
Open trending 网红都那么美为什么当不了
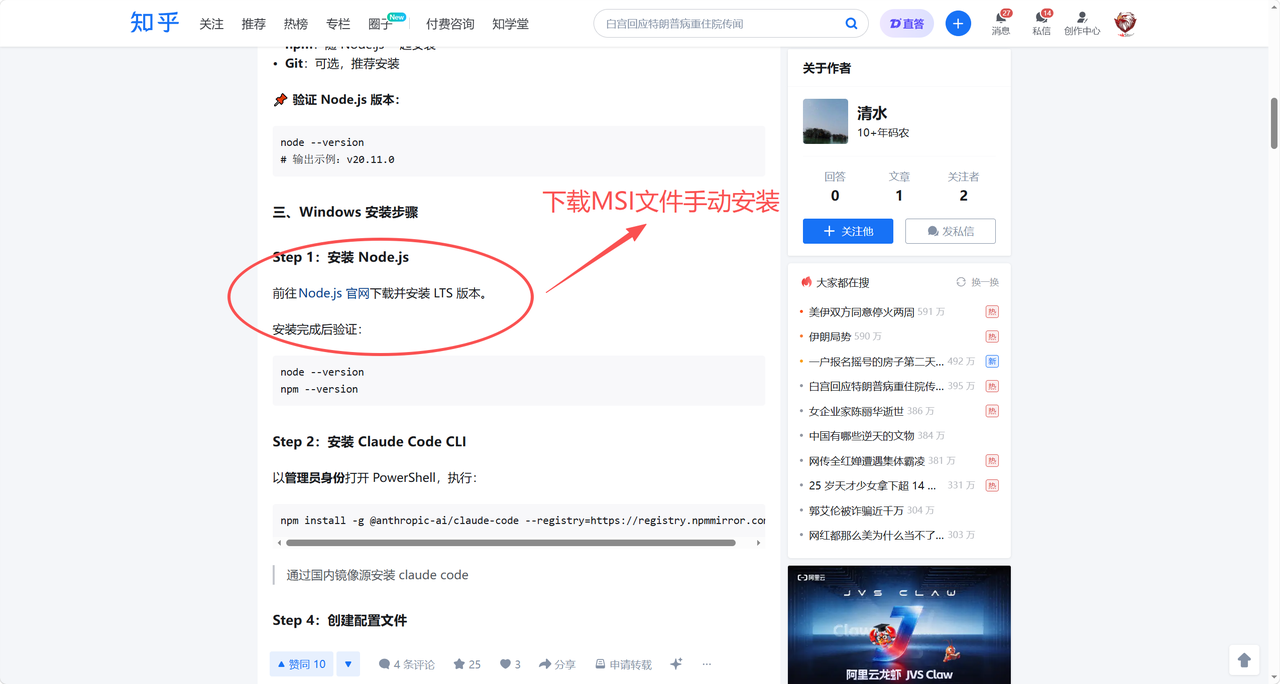(876, 535)
